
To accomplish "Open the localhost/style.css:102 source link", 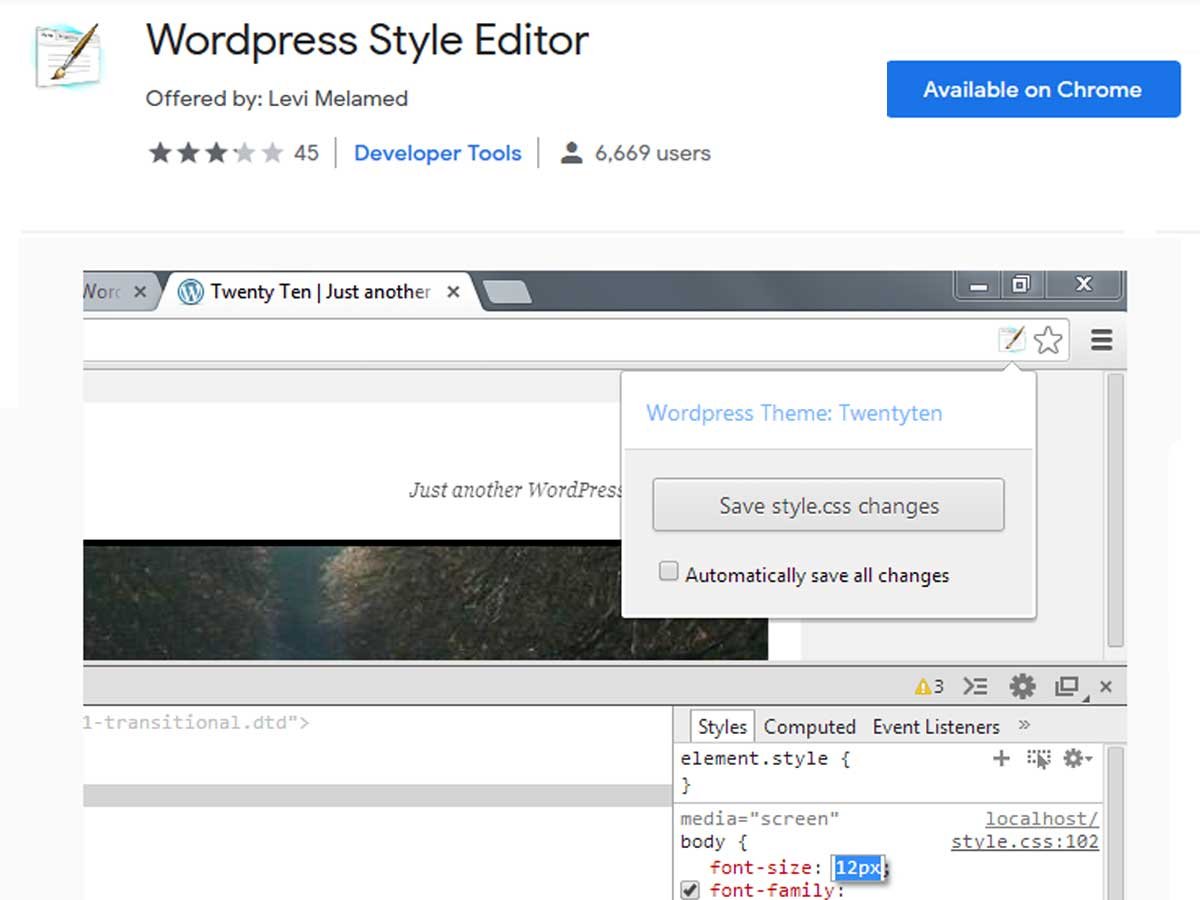I will tap(1025, 830).
